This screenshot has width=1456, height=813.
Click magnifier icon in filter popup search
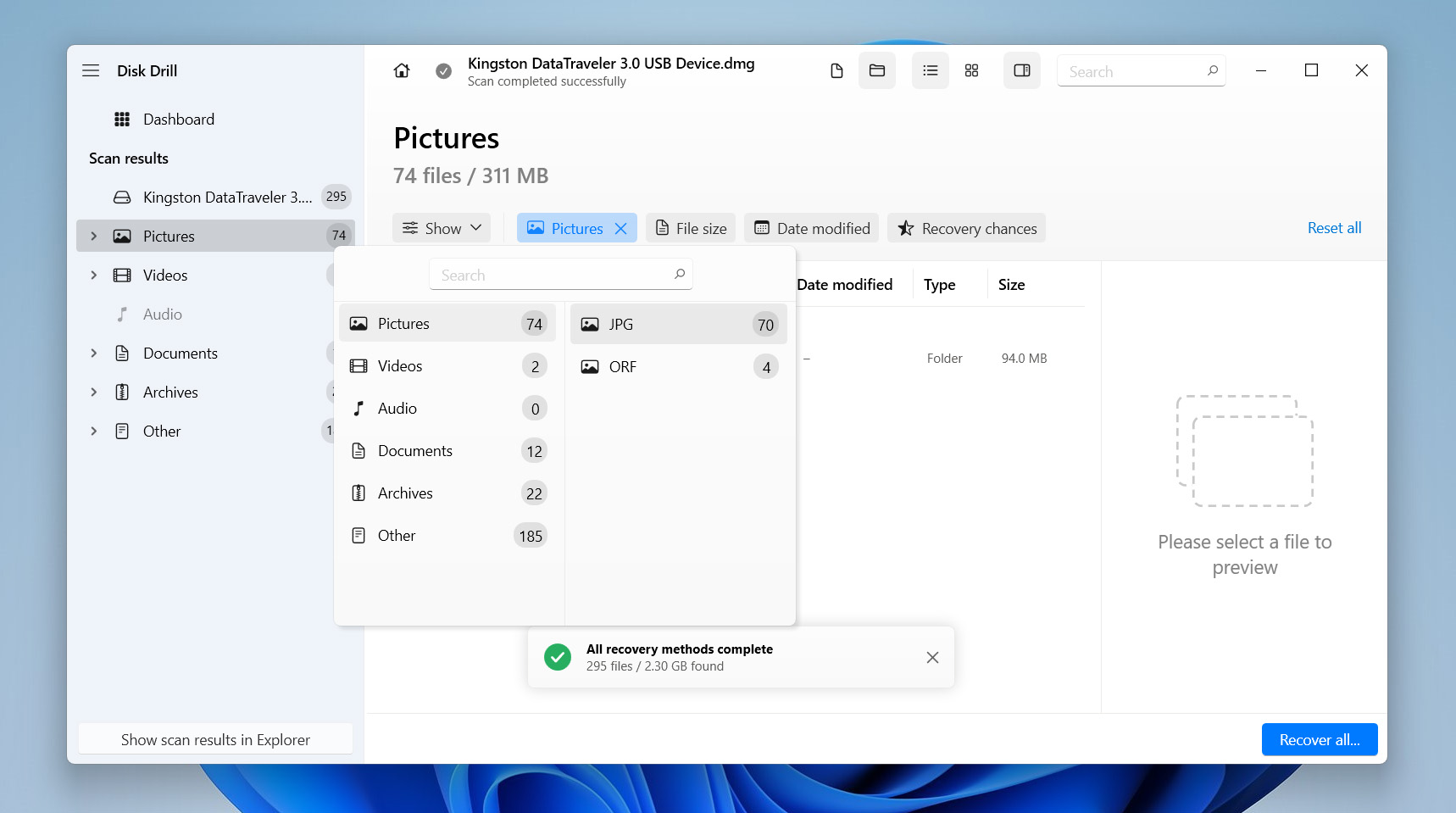680,274
